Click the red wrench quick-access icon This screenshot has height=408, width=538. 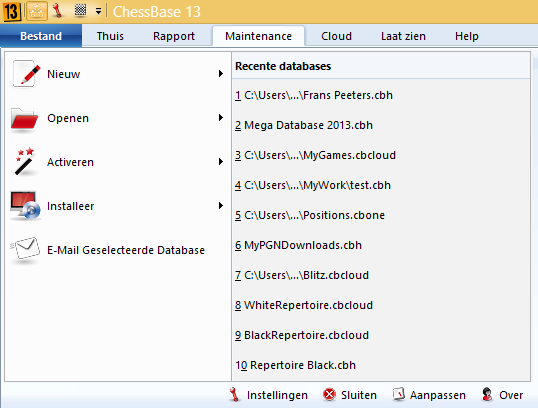click(x=58, y=11)
